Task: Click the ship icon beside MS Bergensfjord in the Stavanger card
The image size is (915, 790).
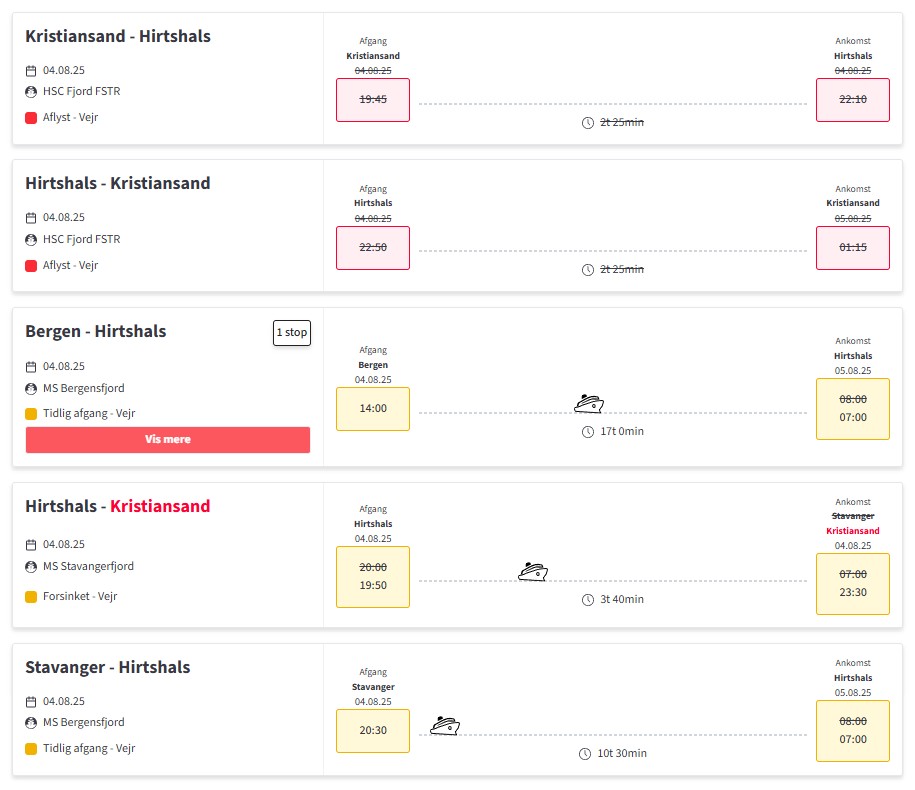Action: tap(31, 723)
